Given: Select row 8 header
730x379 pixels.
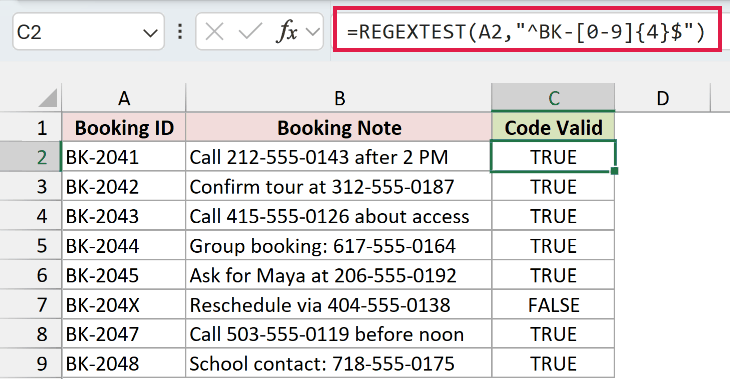Looking at the screenshot, I should 31,334.
